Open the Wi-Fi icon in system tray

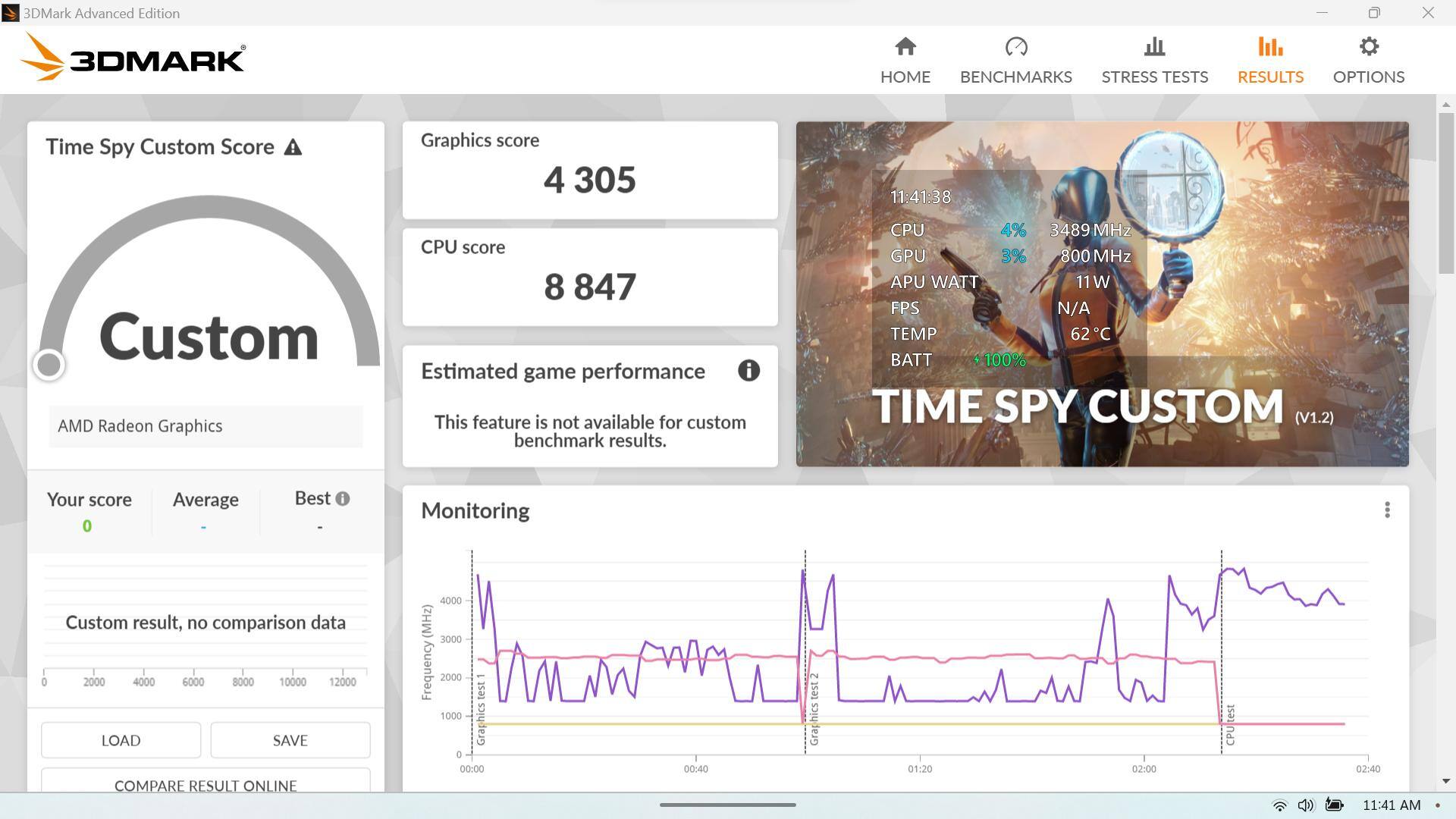1279,805
